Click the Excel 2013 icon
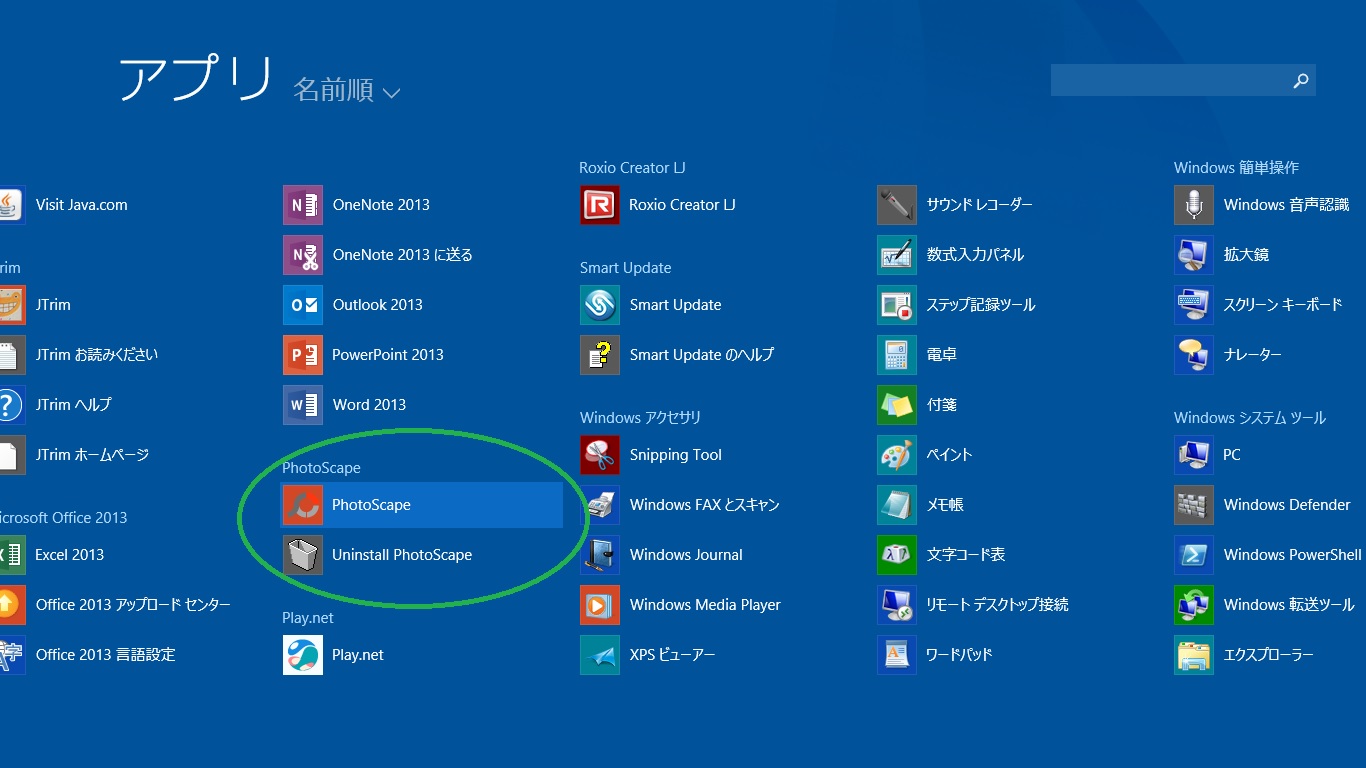The height and width of the screenshot is (768, 1366). pos(11,555)
